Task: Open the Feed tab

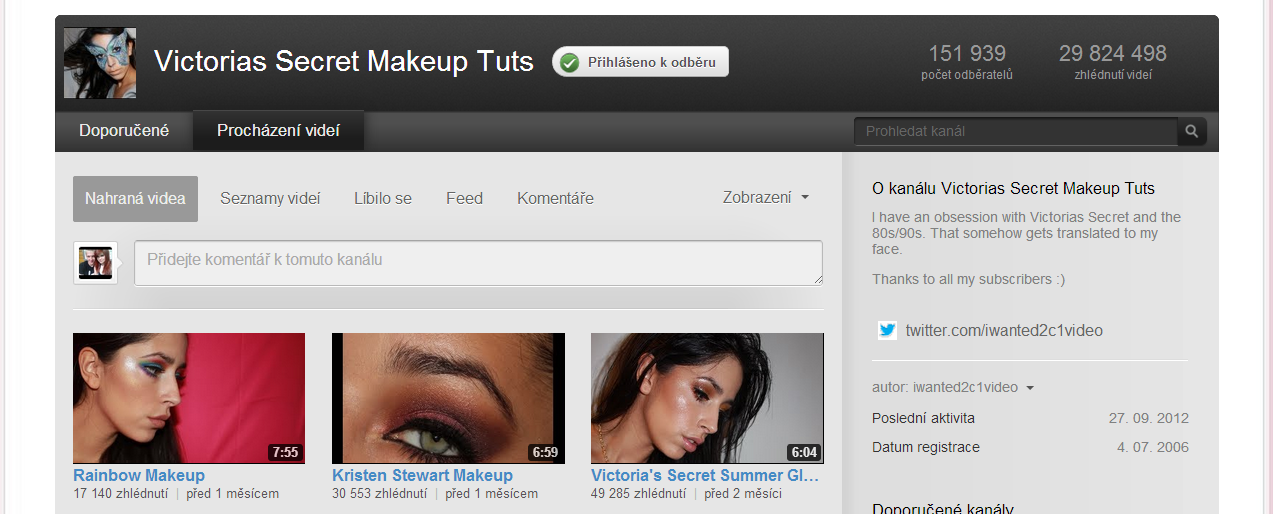Action: pos(464,198)
